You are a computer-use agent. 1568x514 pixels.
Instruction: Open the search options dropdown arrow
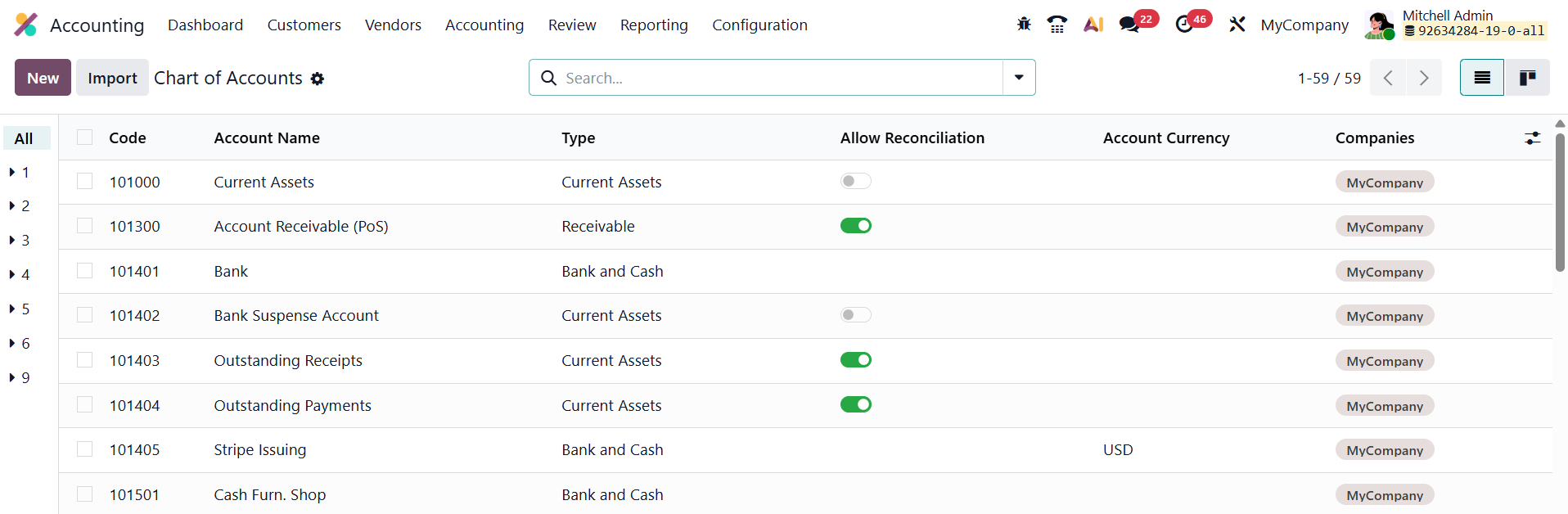click(x=1019, y=78)
